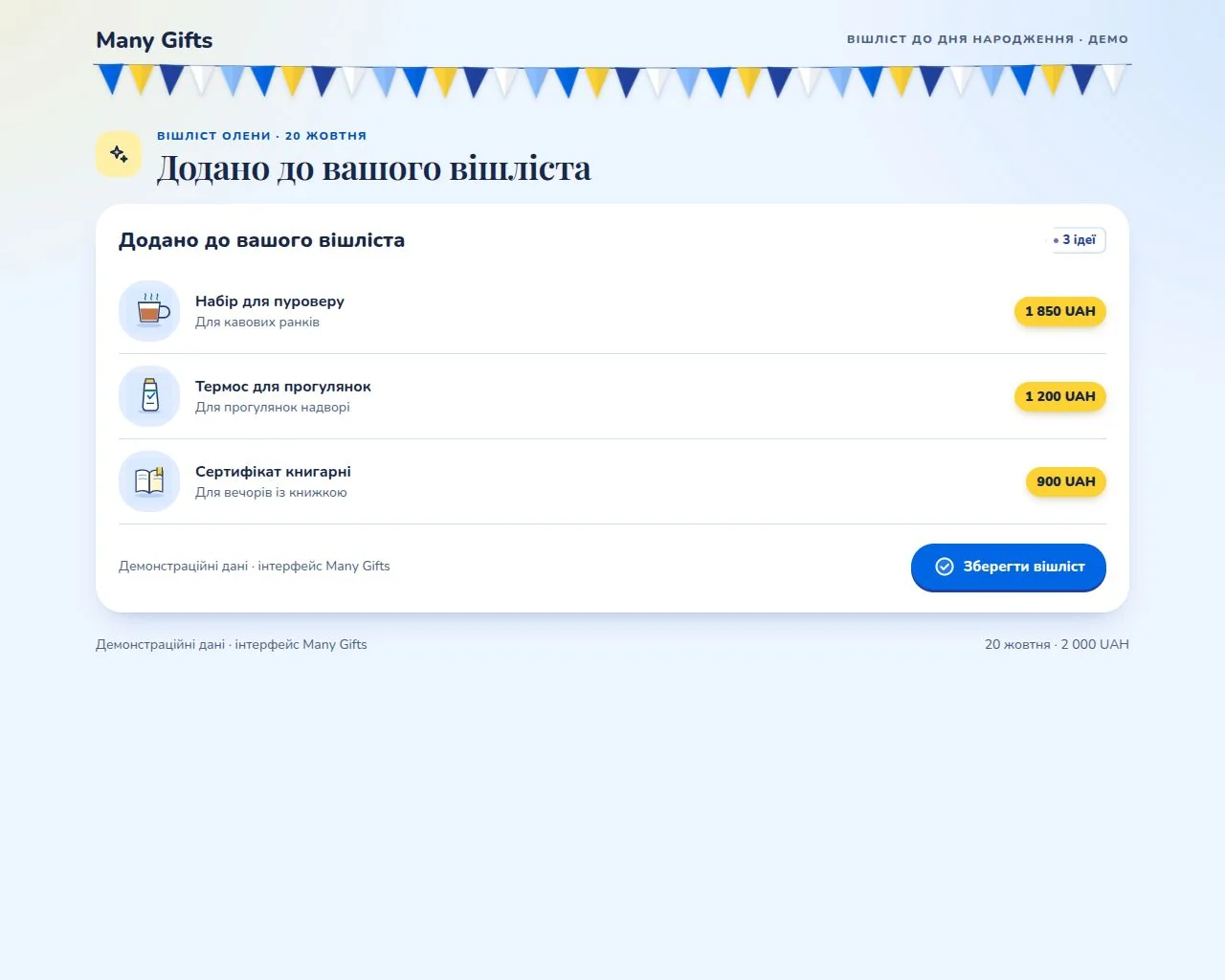Click the demo data note inside the card
The image size is (1225, 980).
click(x=255, y=567)
